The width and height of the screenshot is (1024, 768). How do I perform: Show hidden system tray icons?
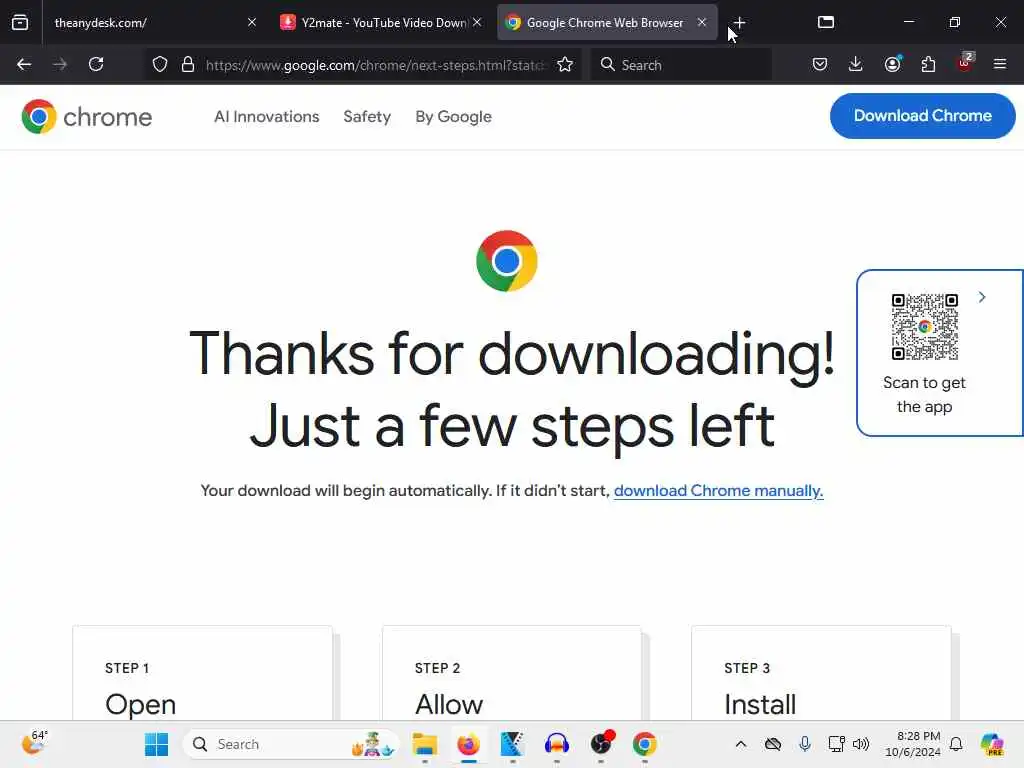click(741, 744)
